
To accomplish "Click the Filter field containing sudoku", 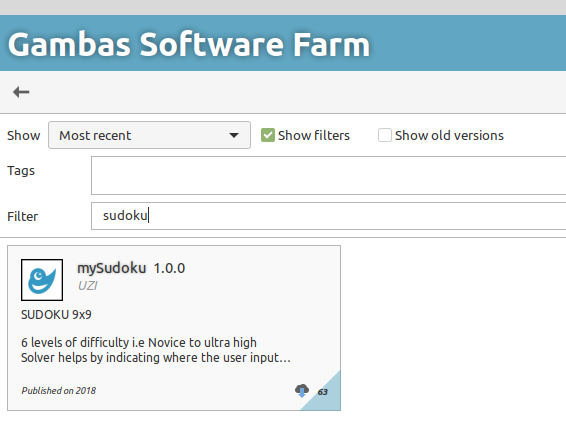I will pos(328,216).
